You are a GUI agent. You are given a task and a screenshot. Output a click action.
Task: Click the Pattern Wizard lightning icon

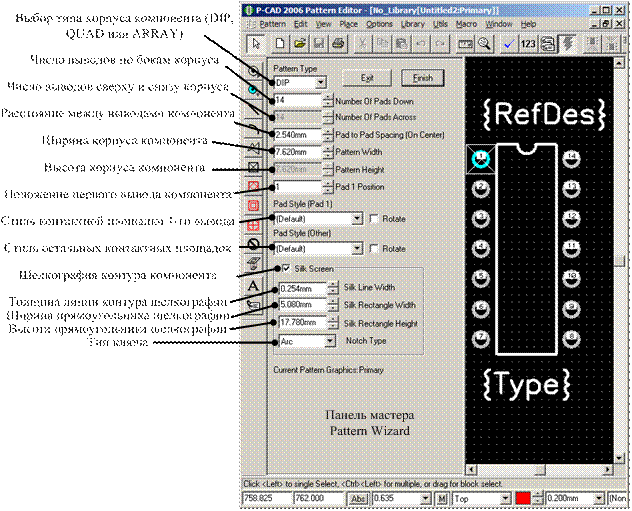[x=568, y=43]
